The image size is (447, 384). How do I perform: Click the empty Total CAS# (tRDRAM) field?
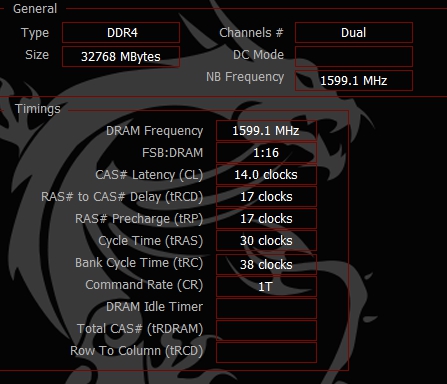(x=266, y=330)
